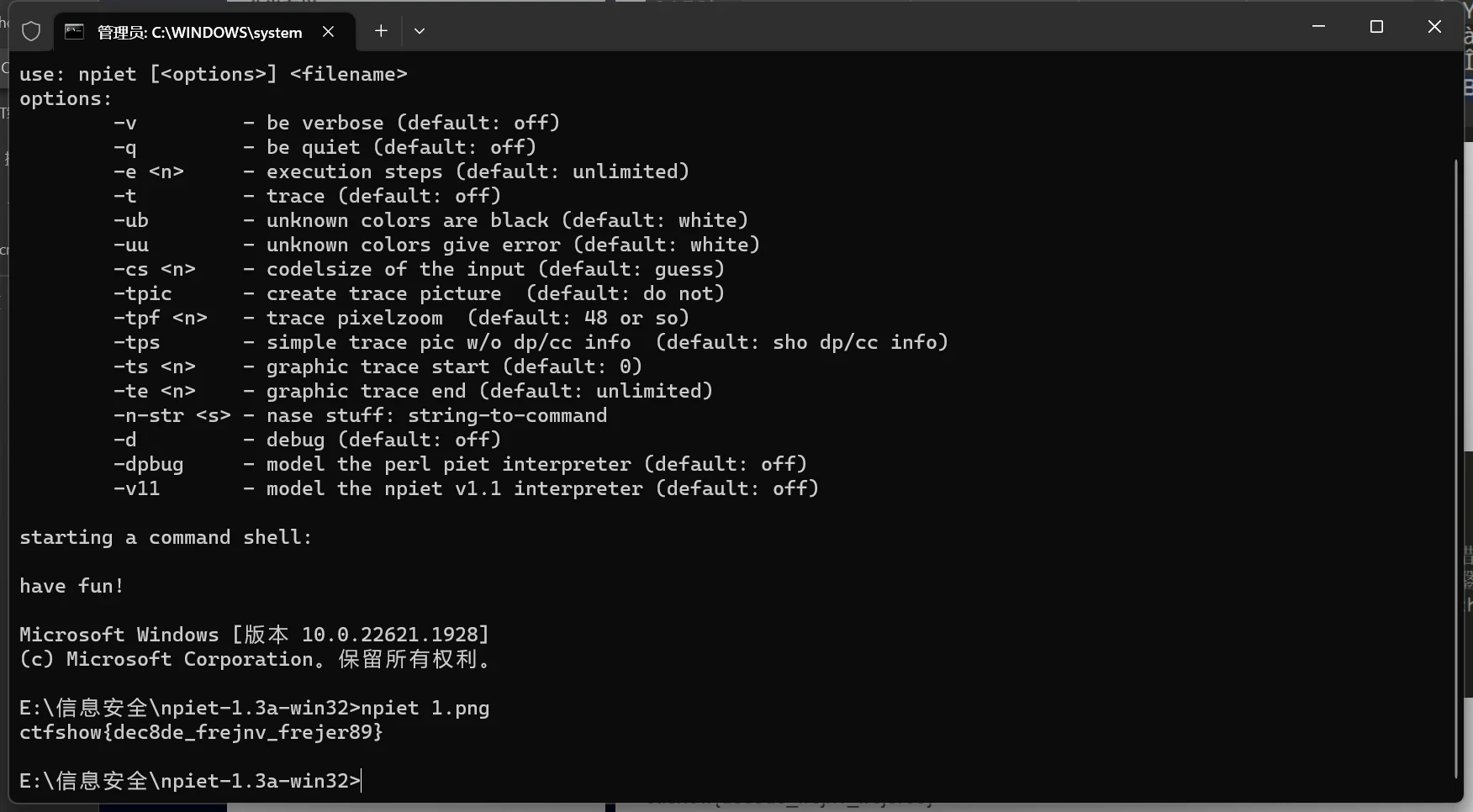The height and width of the screenshot is (812, 1473).
Task: Click the '-tpic' option line
Action: coord(419,293)
